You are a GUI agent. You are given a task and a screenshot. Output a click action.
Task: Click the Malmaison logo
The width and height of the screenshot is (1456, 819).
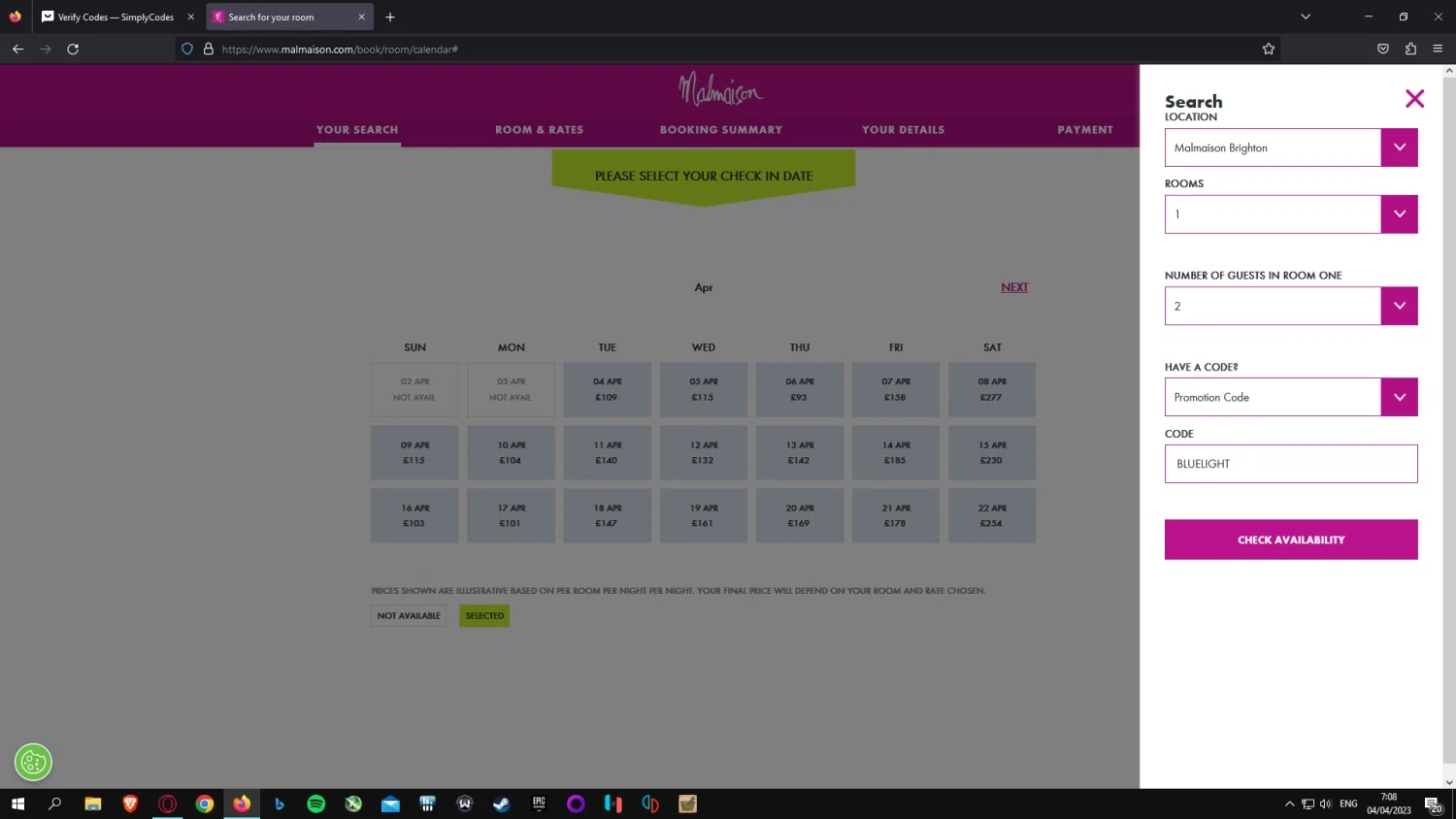tap(721, 90)
